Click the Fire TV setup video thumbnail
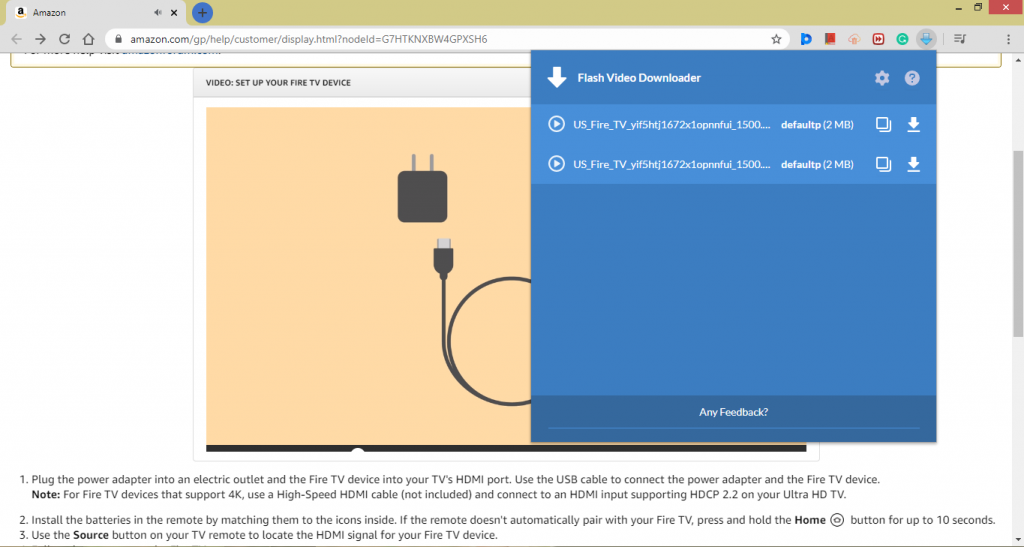 pos(368,275)
